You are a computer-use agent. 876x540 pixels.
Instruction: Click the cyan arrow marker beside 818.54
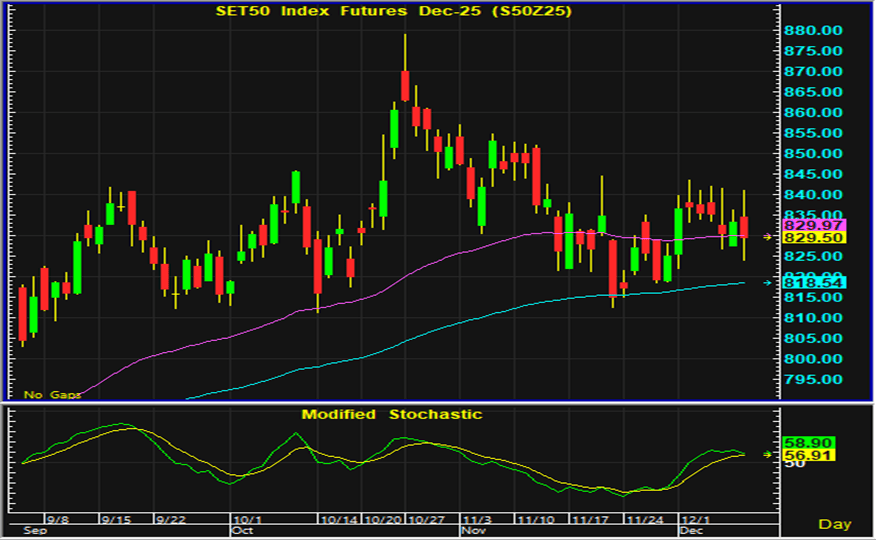coord(767,283)
